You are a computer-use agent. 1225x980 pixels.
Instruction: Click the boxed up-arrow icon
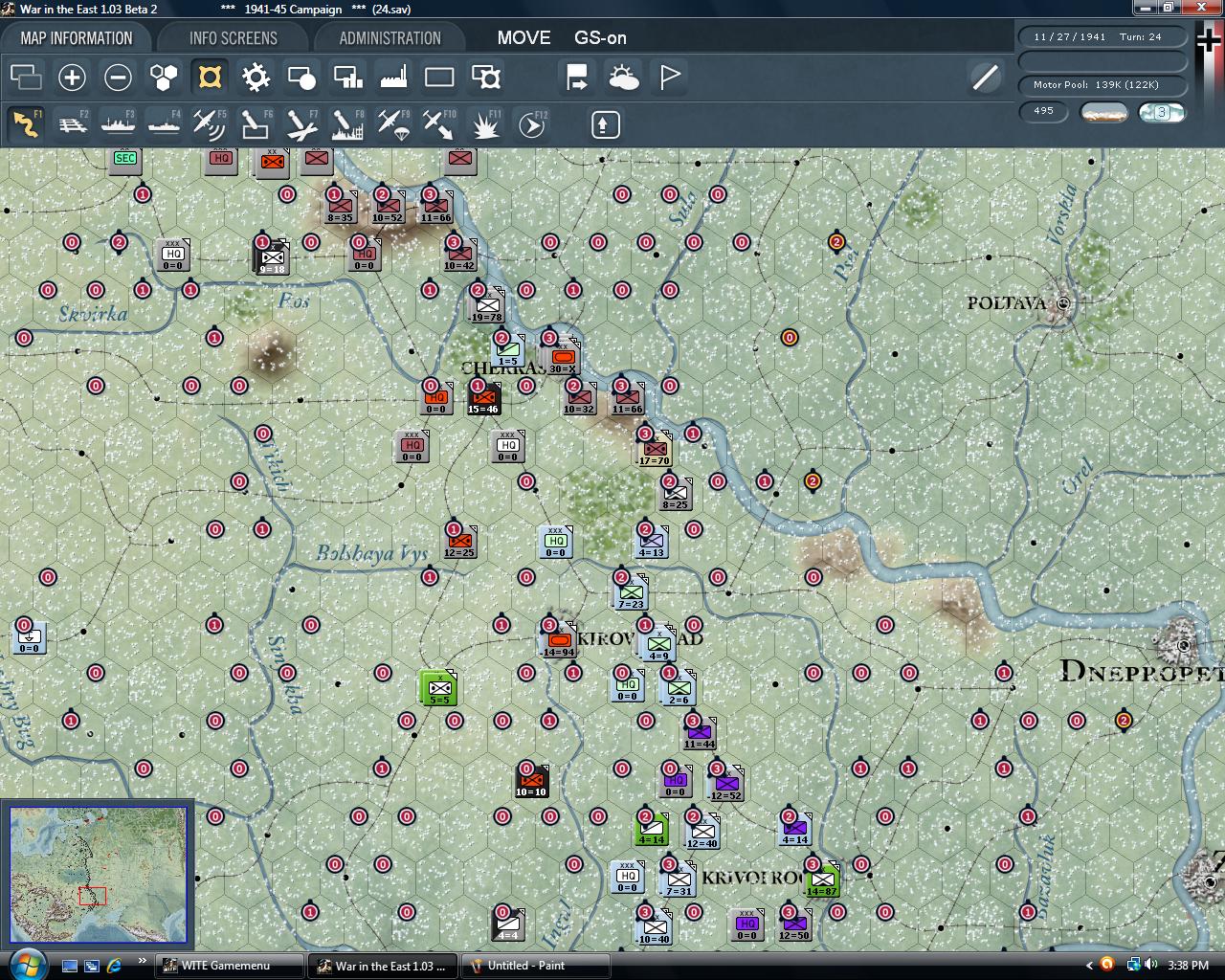tap(605, 124)
